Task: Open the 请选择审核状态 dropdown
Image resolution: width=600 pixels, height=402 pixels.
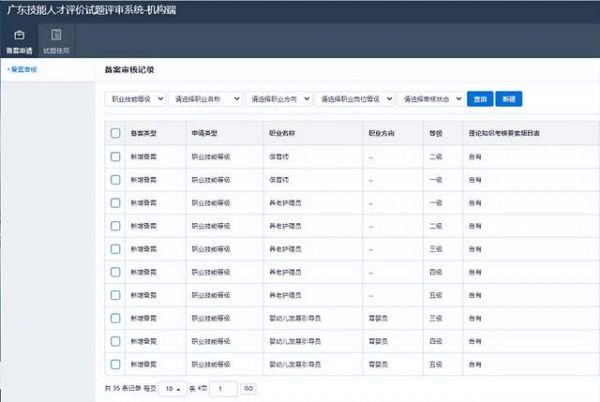Action: pyautogui.click(x=431, y=99)
